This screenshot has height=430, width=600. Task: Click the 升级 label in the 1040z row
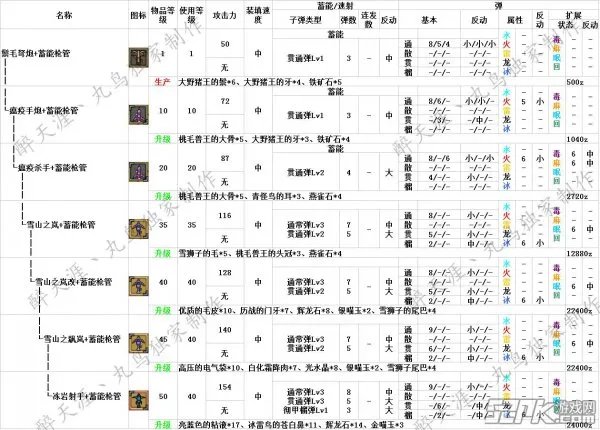163,139
